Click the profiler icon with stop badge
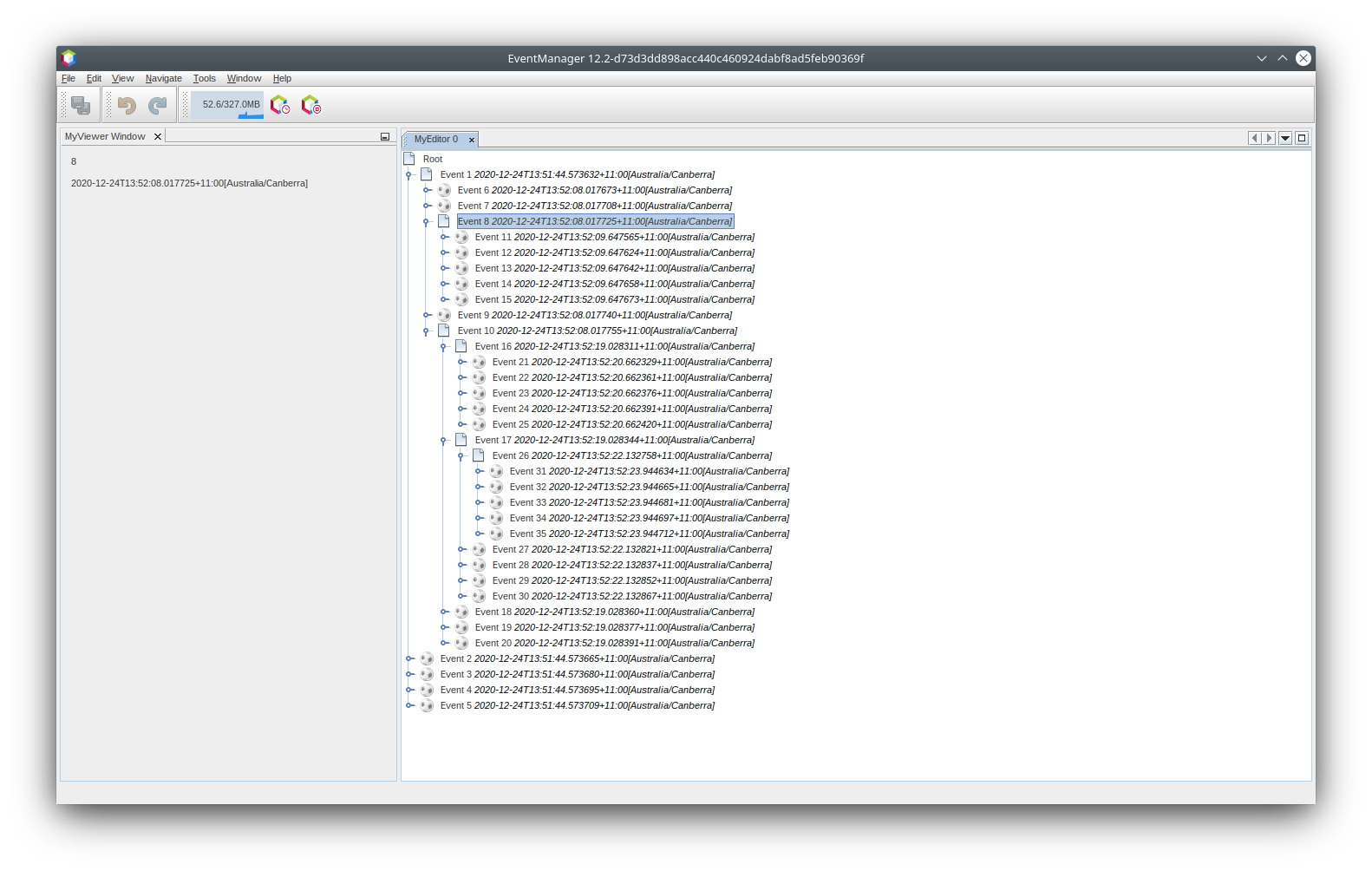Image resolution: width=1372 pixels, height=871 pixels. pos(310,105)
